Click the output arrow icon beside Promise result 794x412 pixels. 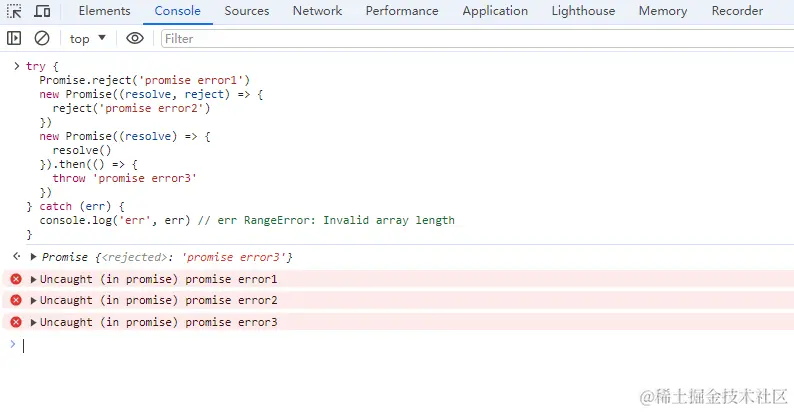tap(16, 256)
